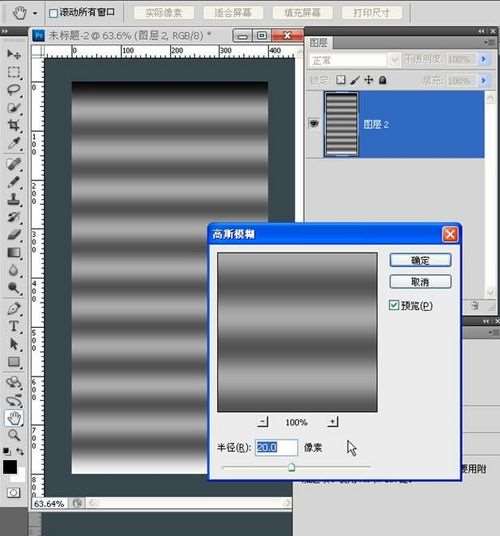Expand the layer fill slider arrow
500x536 pixels.
click(x=483, y=80)
